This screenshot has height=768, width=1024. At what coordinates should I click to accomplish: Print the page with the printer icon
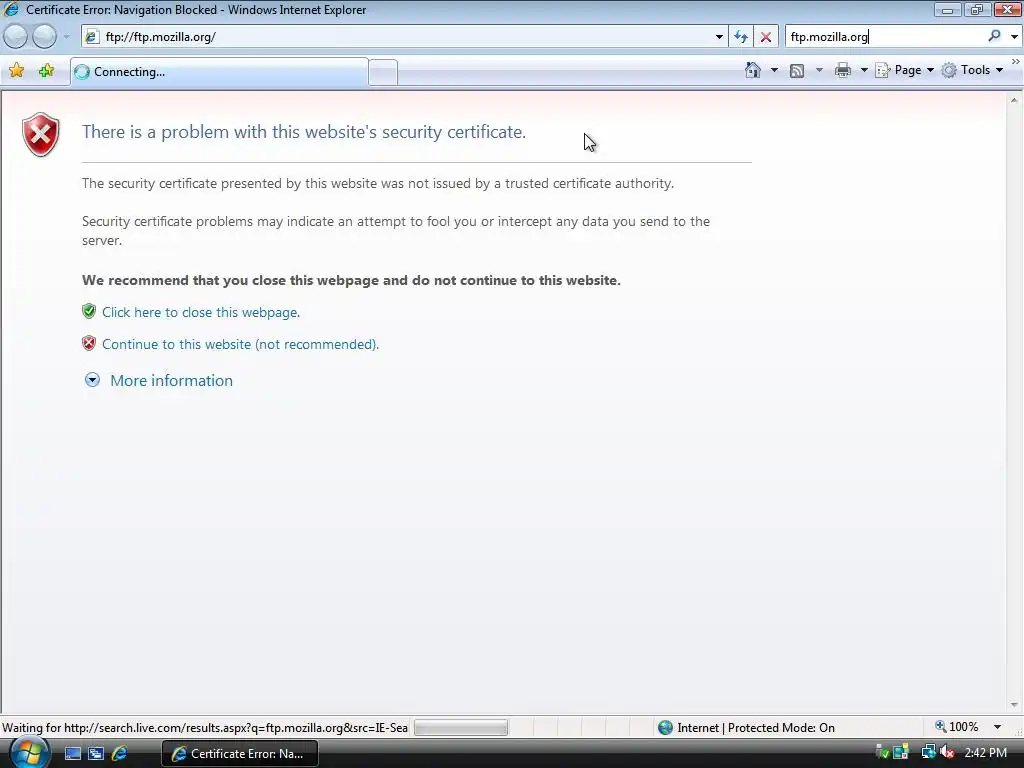(843, 70)
